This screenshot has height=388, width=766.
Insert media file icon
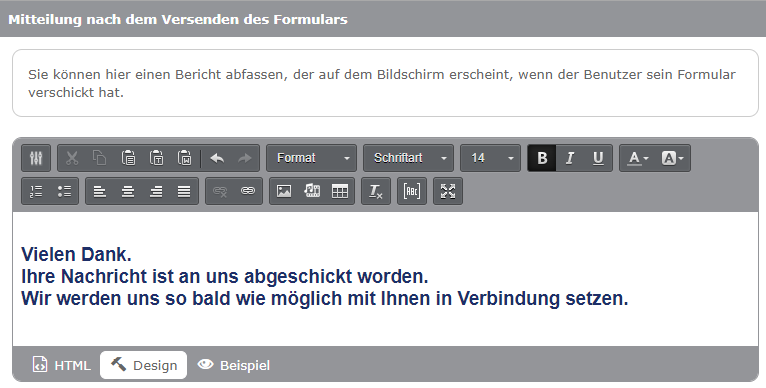click(312, 191)
